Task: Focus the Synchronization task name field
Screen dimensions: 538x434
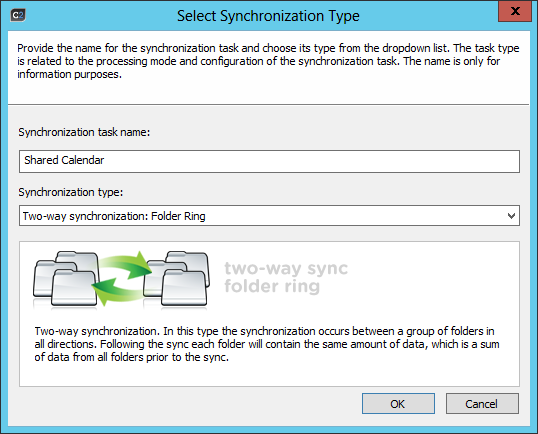Action: click(269, 161)
